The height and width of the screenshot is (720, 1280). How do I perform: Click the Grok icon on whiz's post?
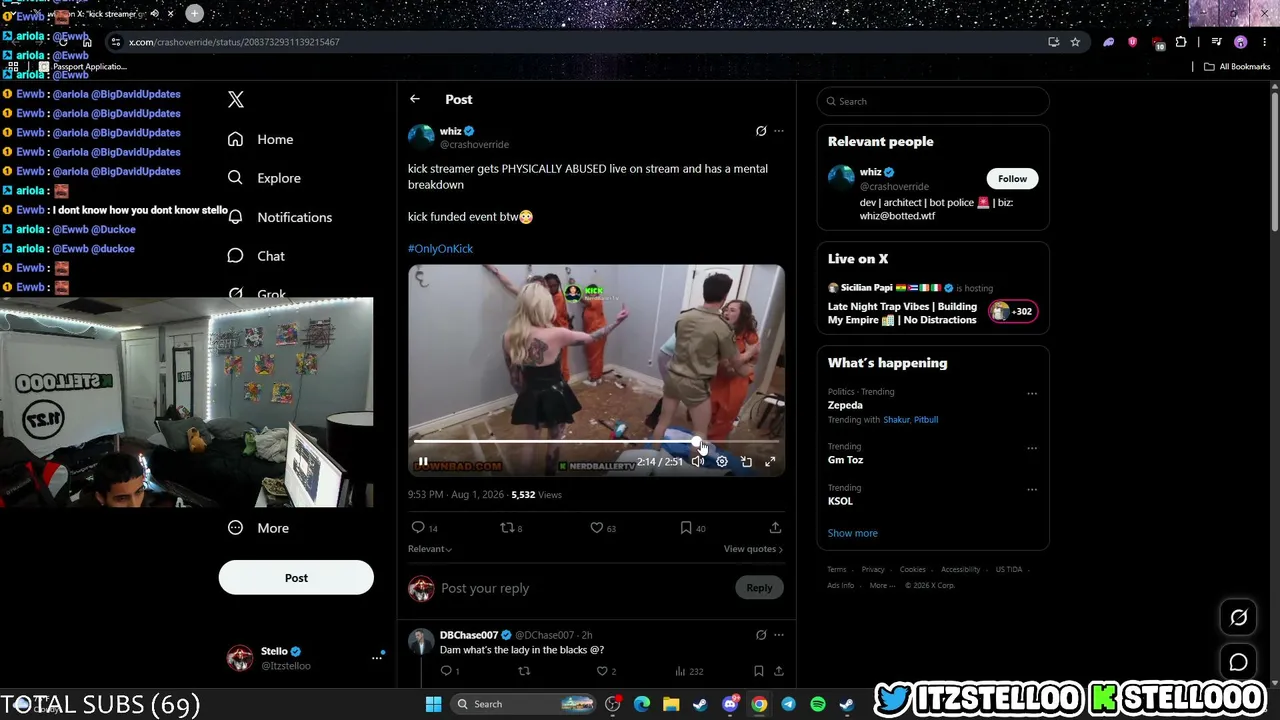click(x=761, y=131)
